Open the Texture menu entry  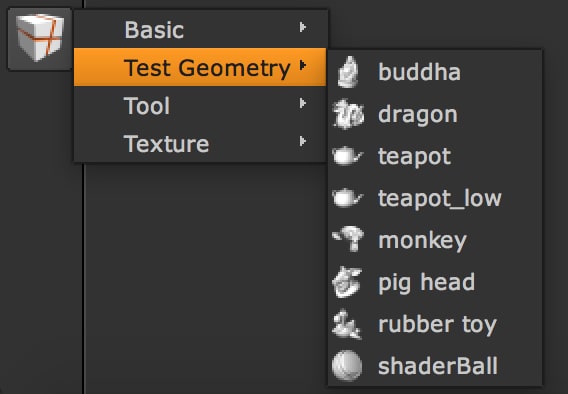pos(201,143)
